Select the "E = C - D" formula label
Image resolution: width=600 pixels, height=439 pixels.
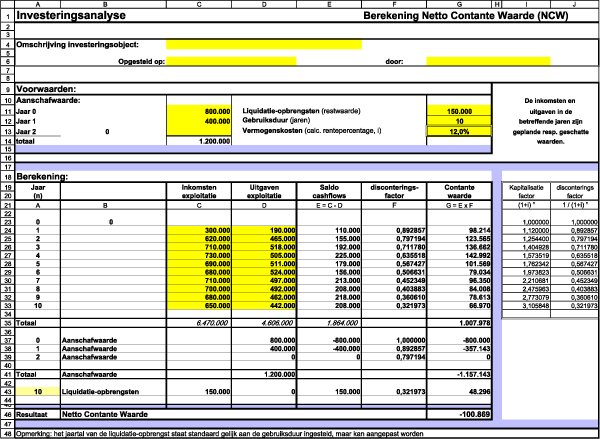pos(329,205)
